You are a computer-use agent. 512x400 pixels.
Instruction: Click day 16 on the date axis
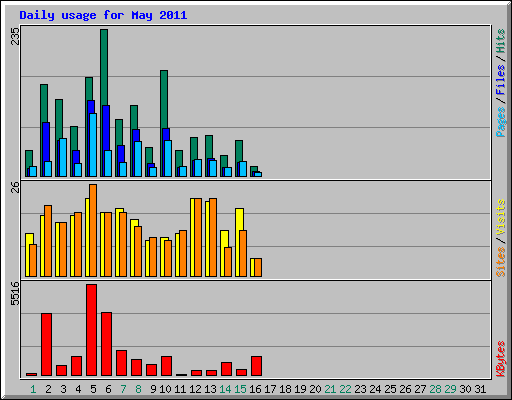[255, 389]
